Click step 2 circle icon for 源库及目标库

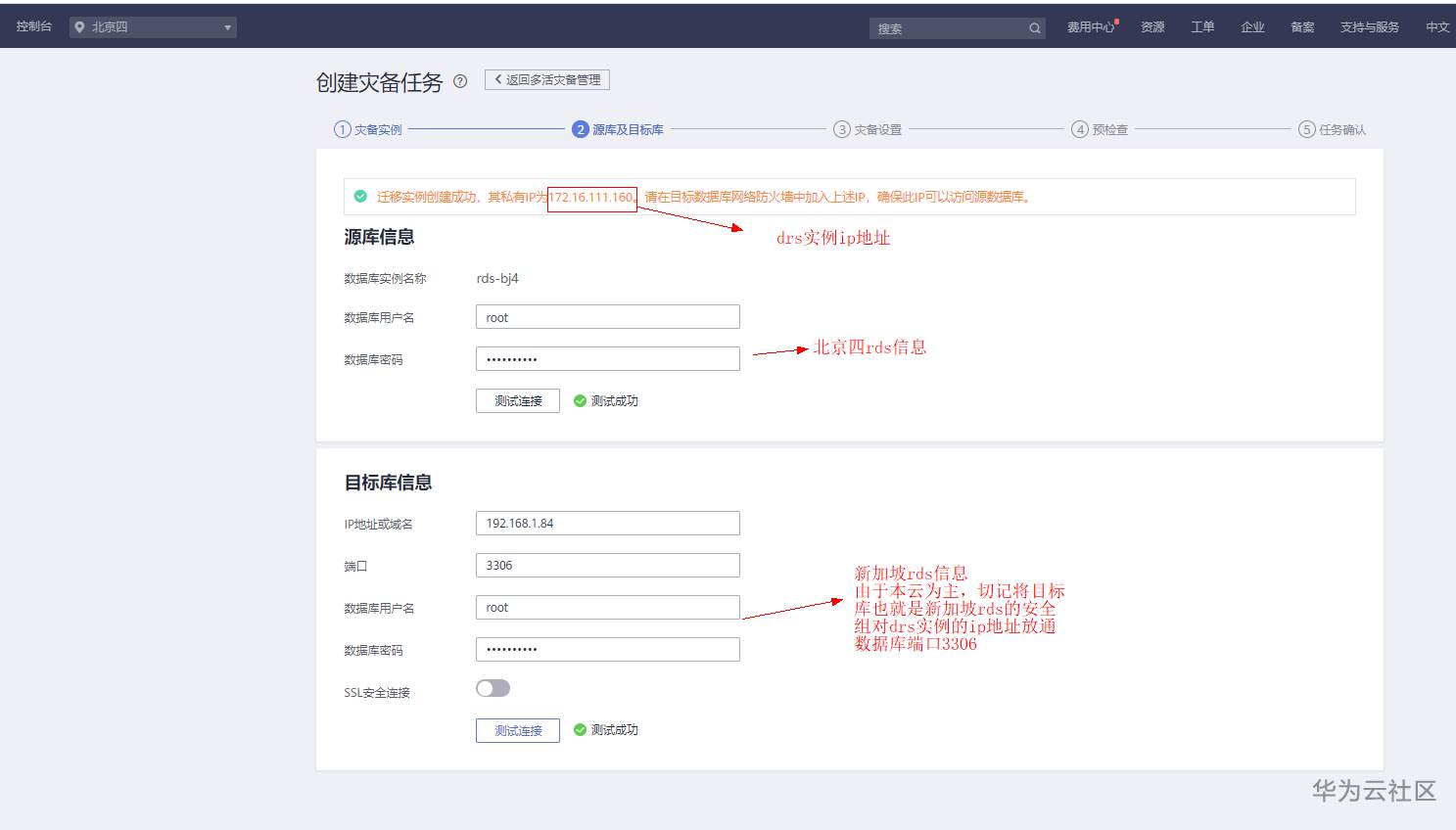(x=581, y=129)
